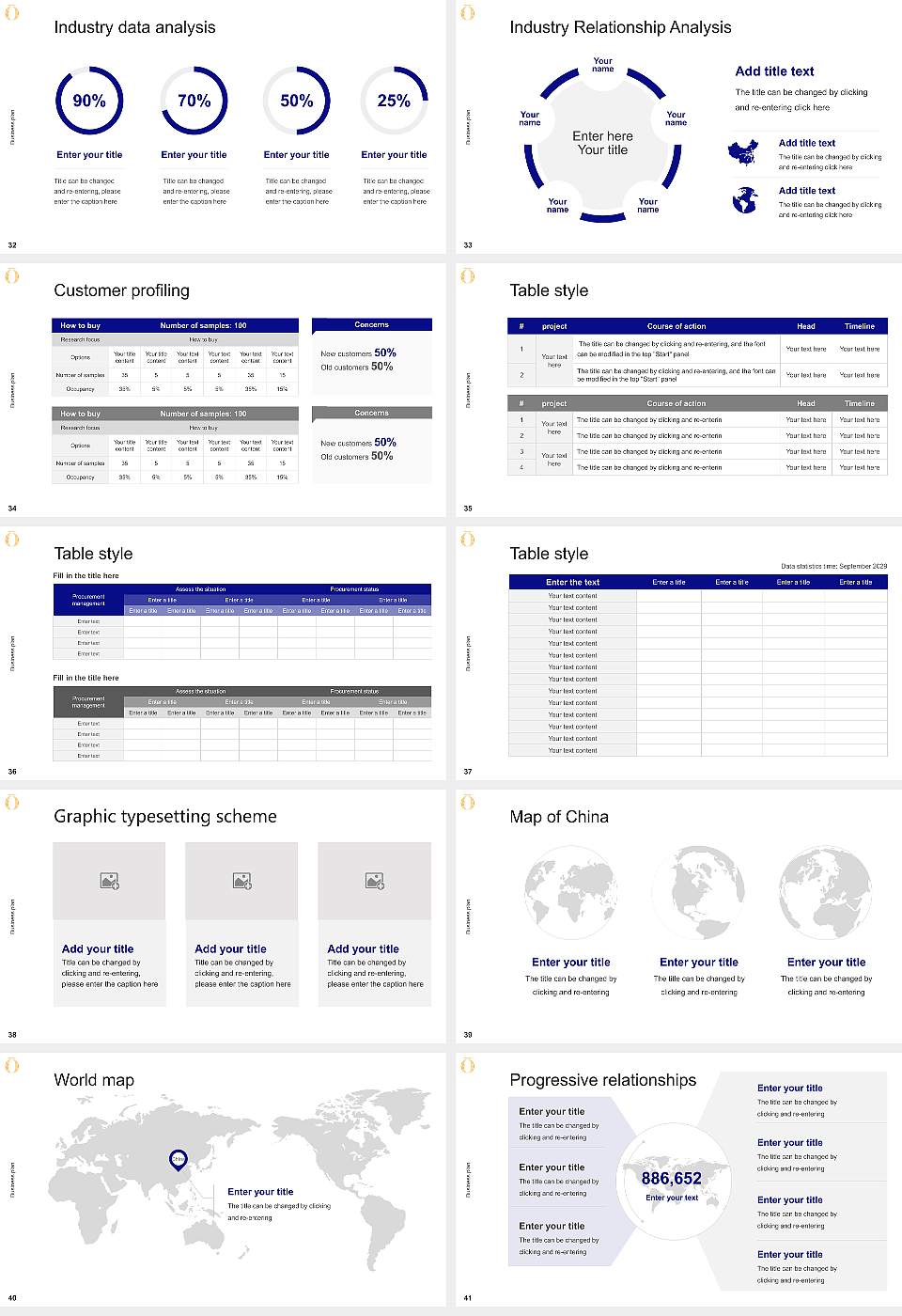The image size is (902, 1316).
Task: Click 'Enter your text' under 886,652
Action: pos(672,1198)
